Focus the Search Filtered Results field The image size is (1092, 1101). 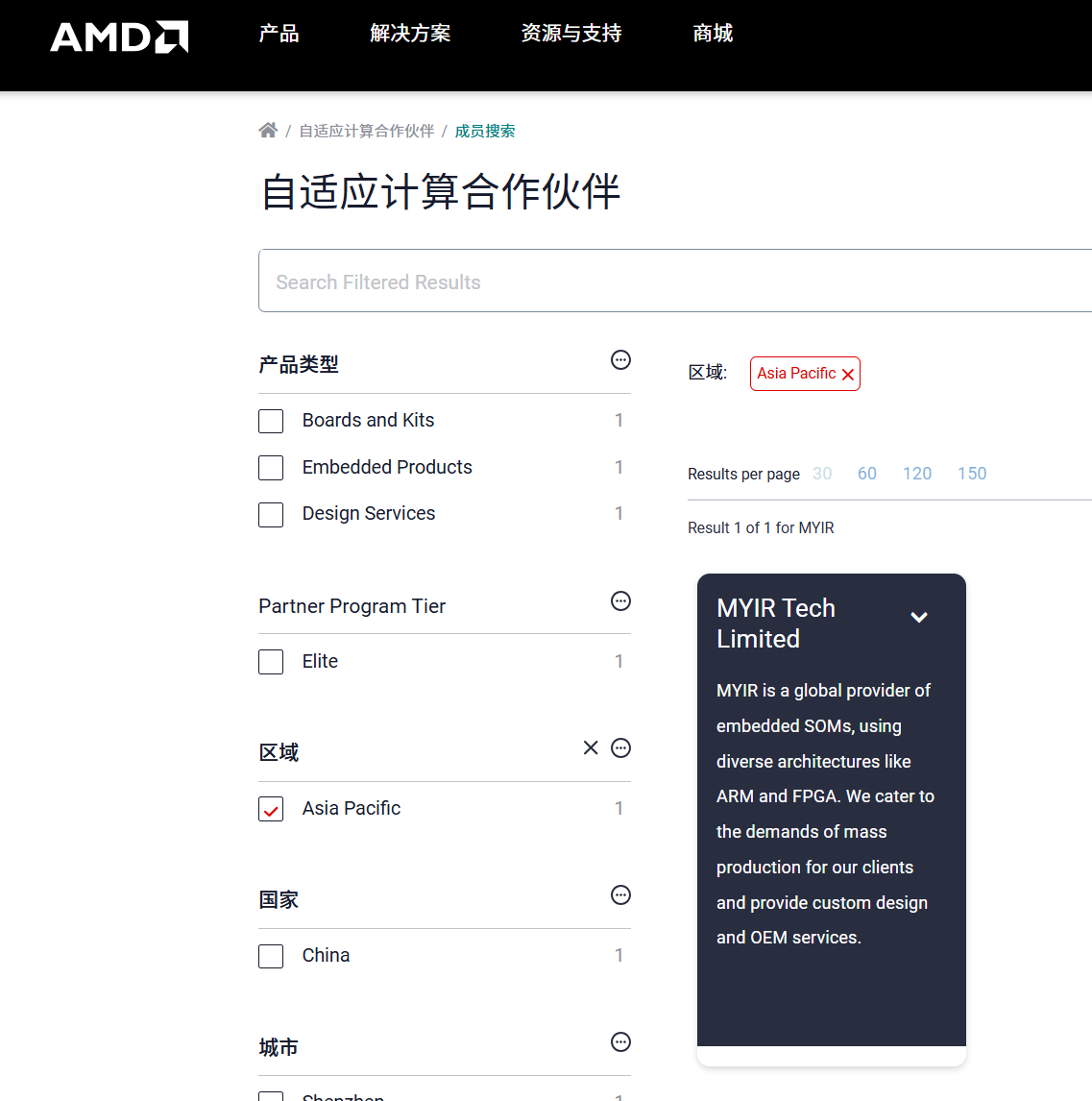pyautogui.click(x=672, y=281)
